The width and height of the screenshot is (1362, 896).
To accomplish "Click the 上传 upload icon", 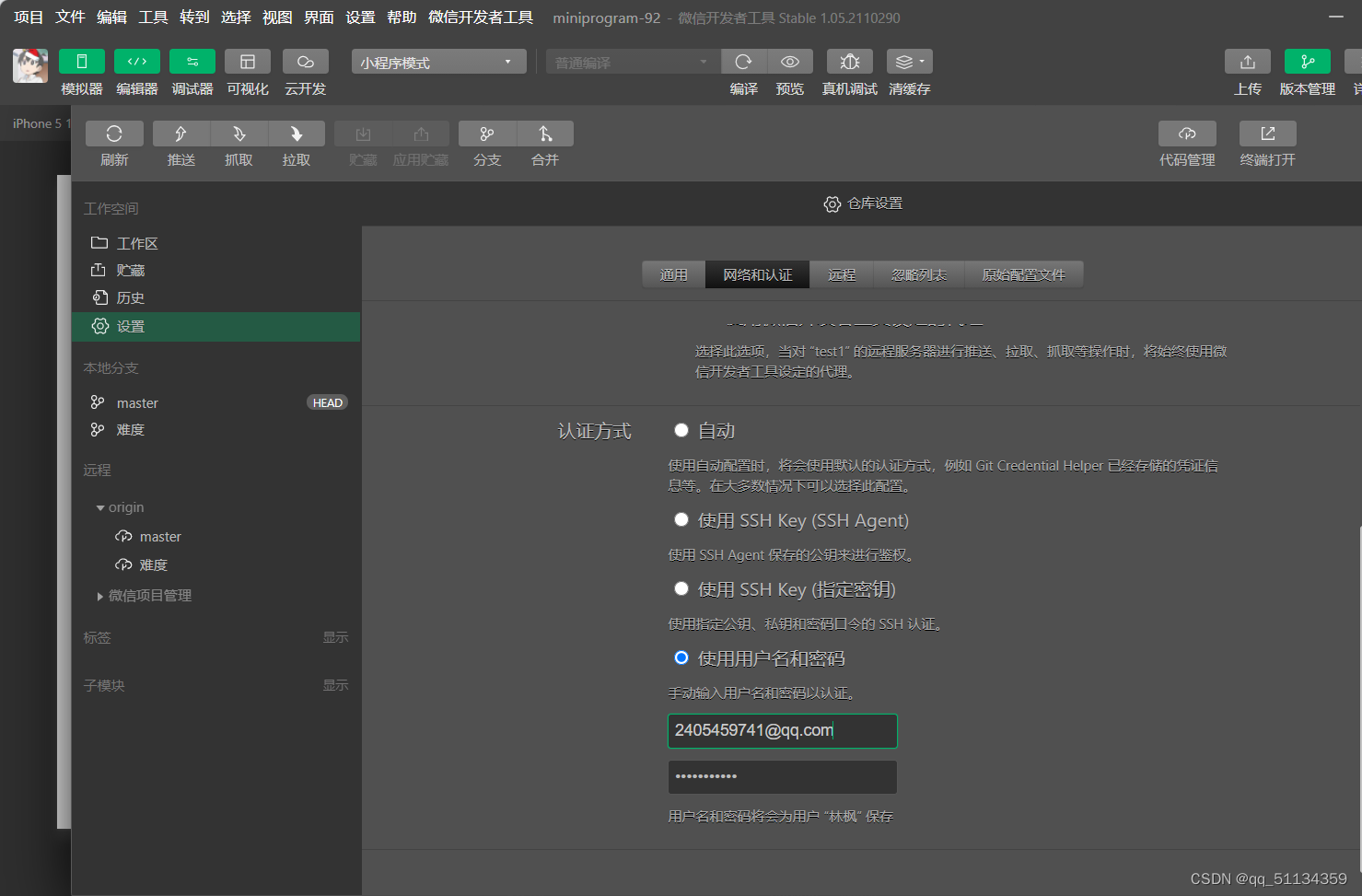I will tap(1248, 62).
